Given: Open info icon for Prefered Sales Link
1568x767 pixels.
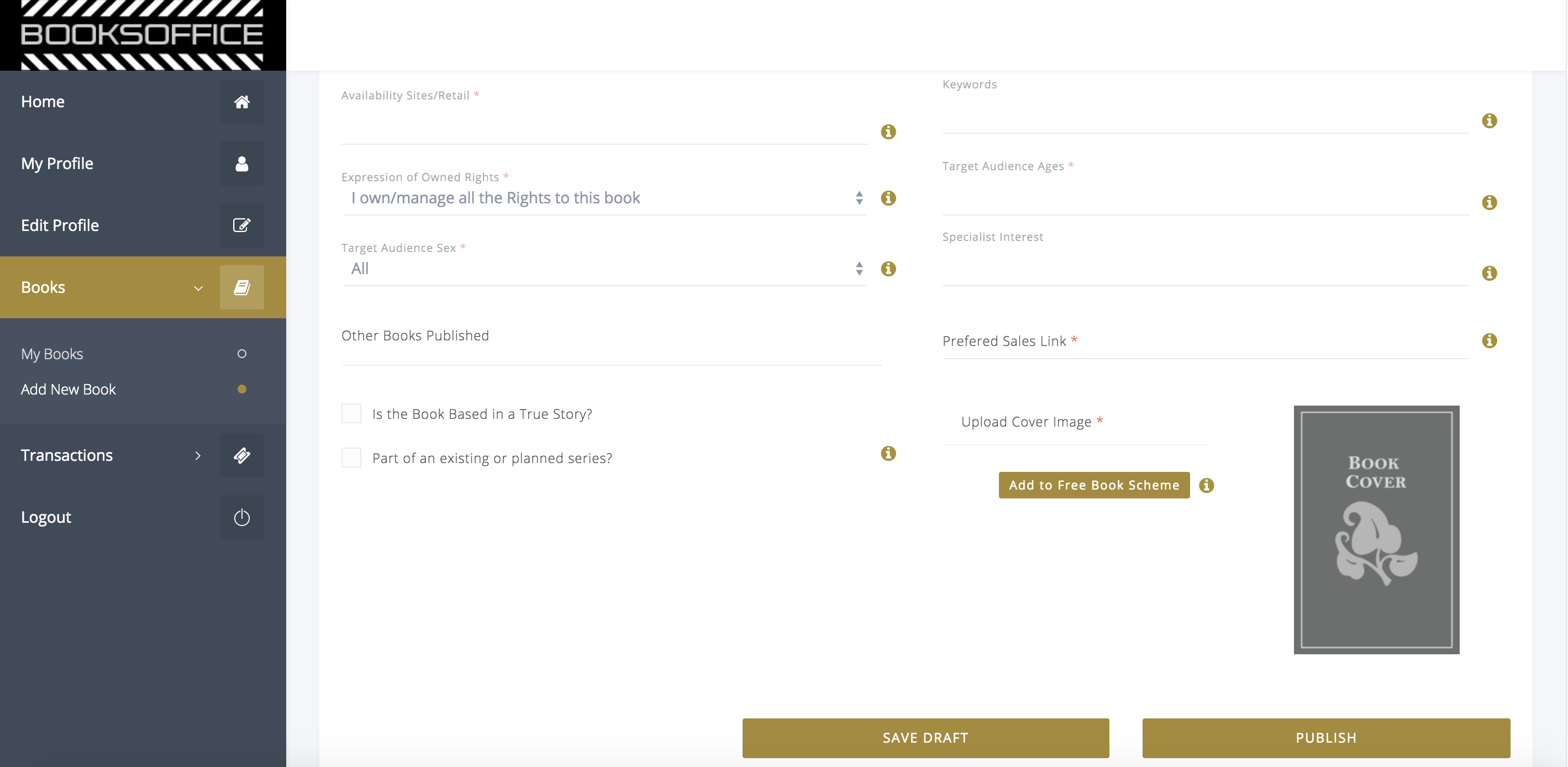Looking at the screenshot, I should (1490, 340).
